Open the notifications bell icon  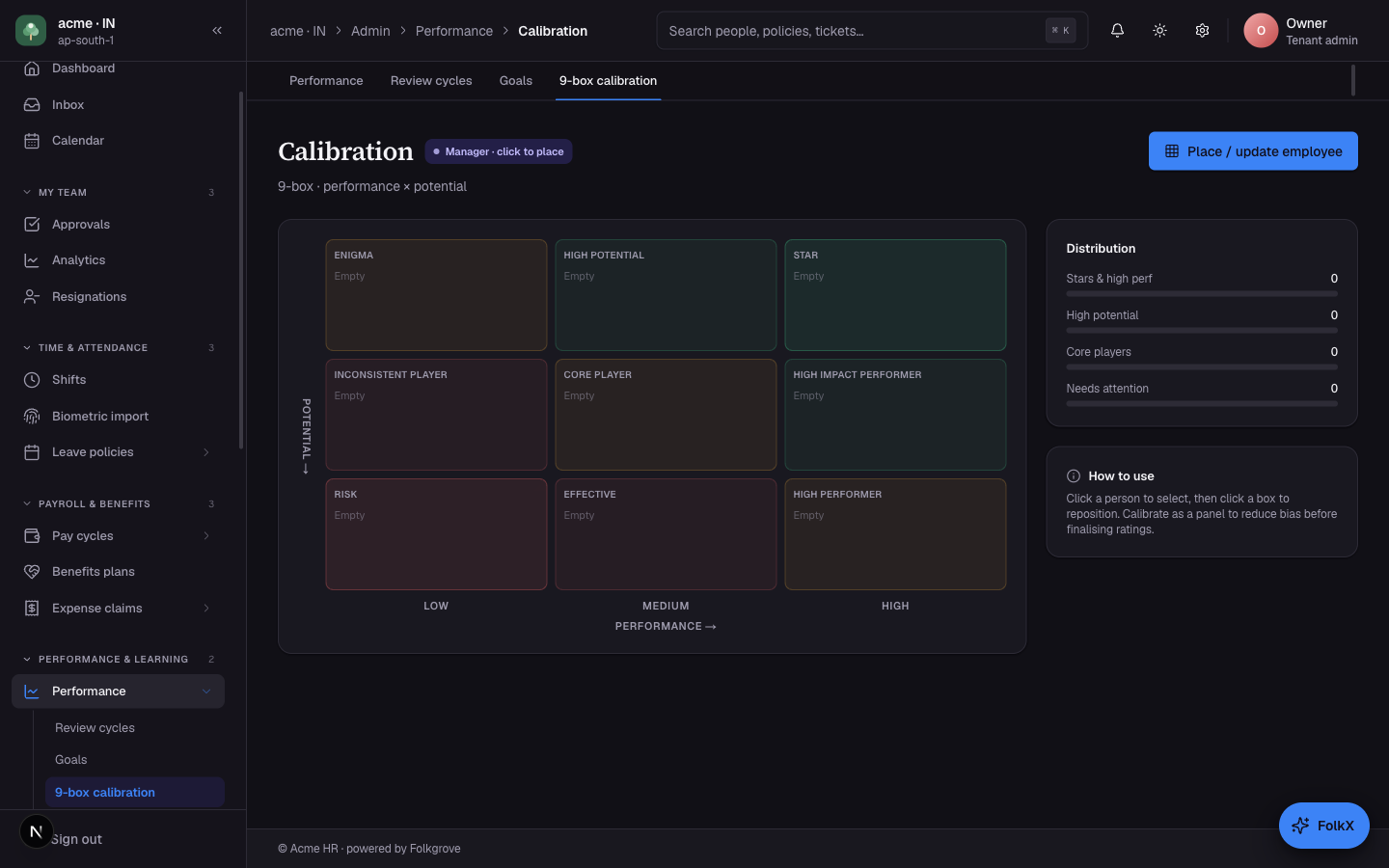[1117, 31]
